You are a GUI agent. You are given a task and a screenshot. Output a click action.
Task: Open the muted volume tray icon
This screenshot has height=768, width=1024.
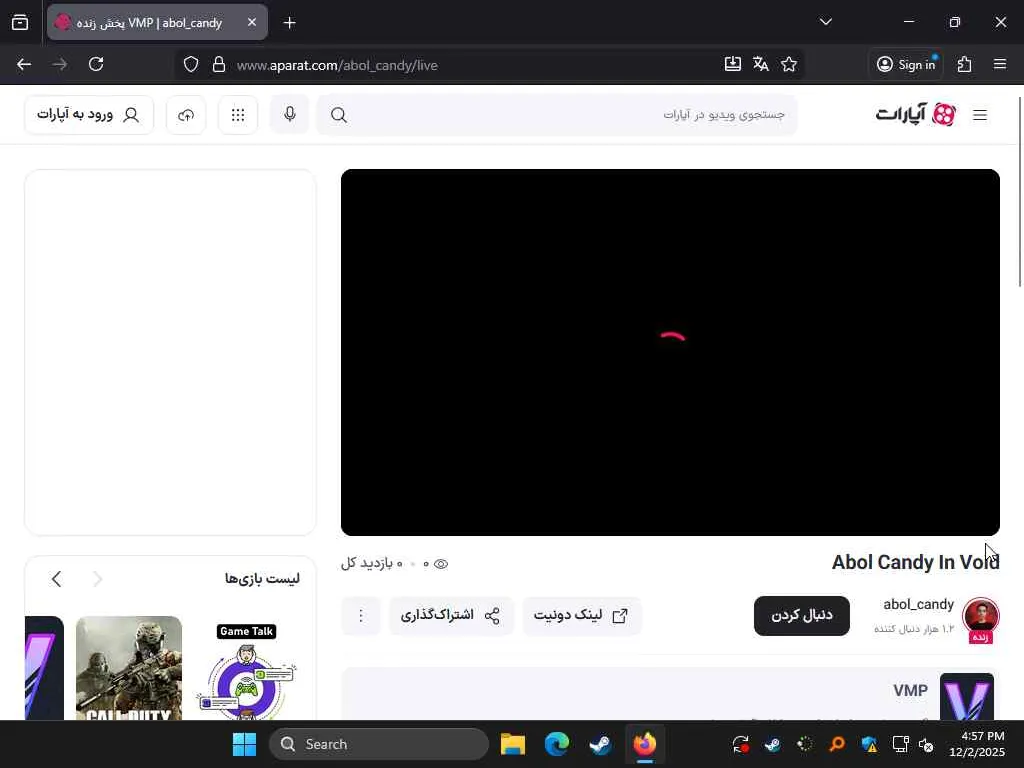pyautogui.click(x=926, y=744)
